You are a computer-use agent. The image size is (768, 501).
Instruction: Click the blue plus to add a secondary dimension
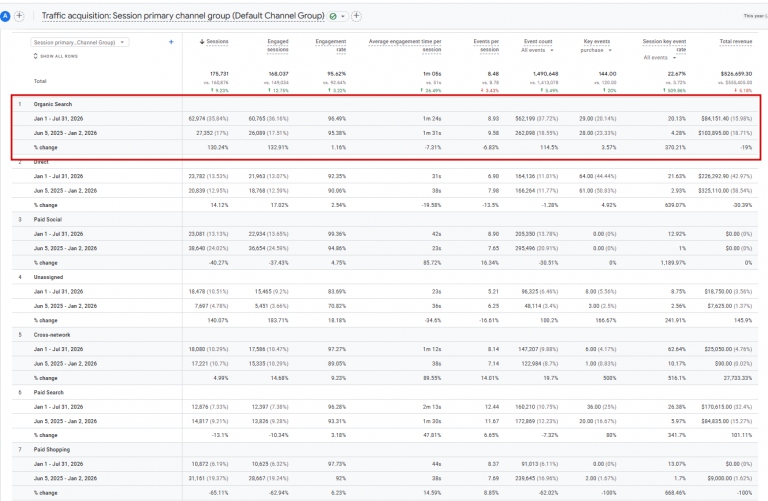pyautogui.click(x=171, y=42)
